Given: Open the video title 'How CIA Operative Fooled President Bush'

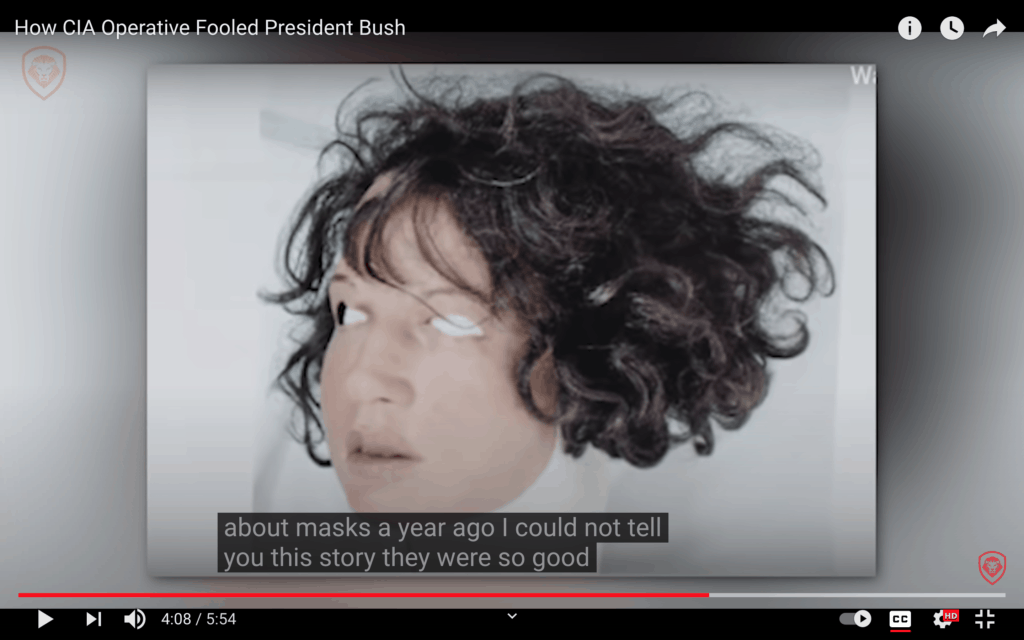Looking at the screenshot, I should pyautogui.click(x=210, y=27).
